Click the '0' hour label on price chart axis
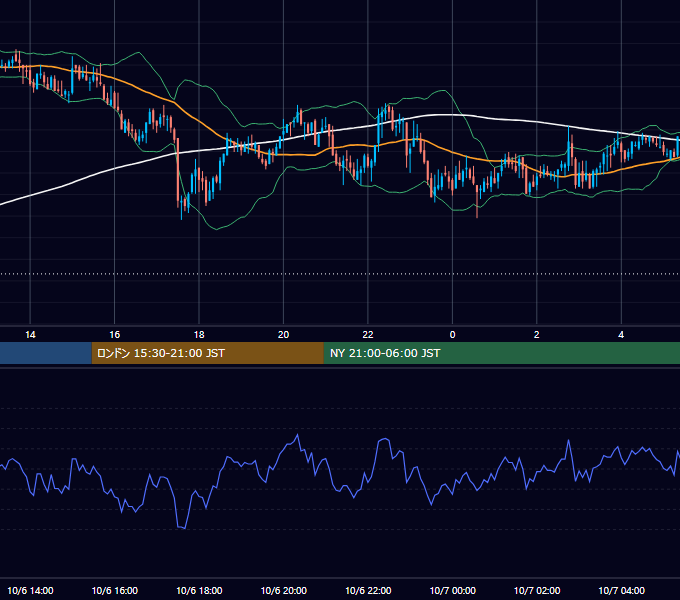The width and height of the screenshot is (680, 600). pos(452,335)
